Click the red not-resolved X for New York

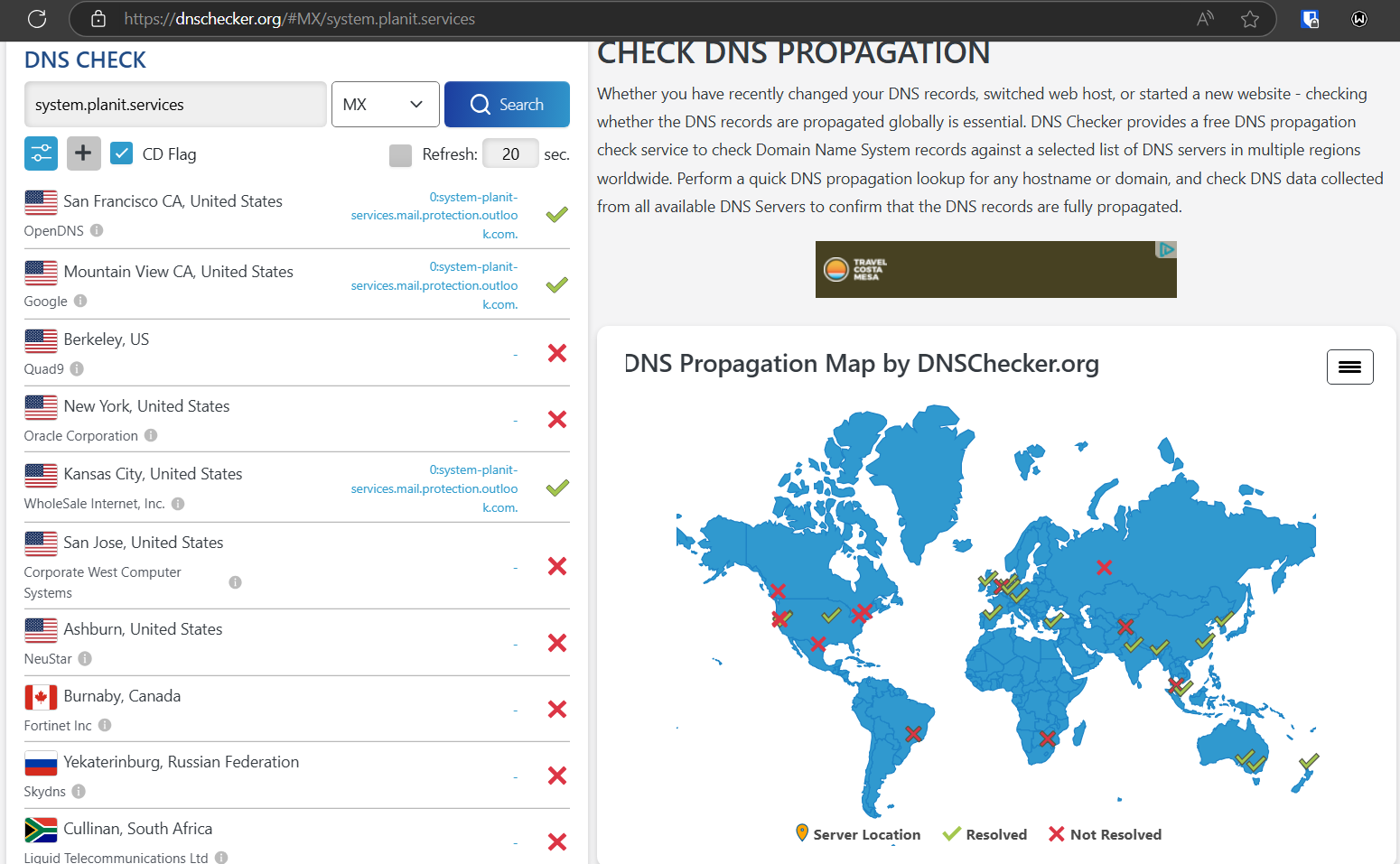coord(557,419)
